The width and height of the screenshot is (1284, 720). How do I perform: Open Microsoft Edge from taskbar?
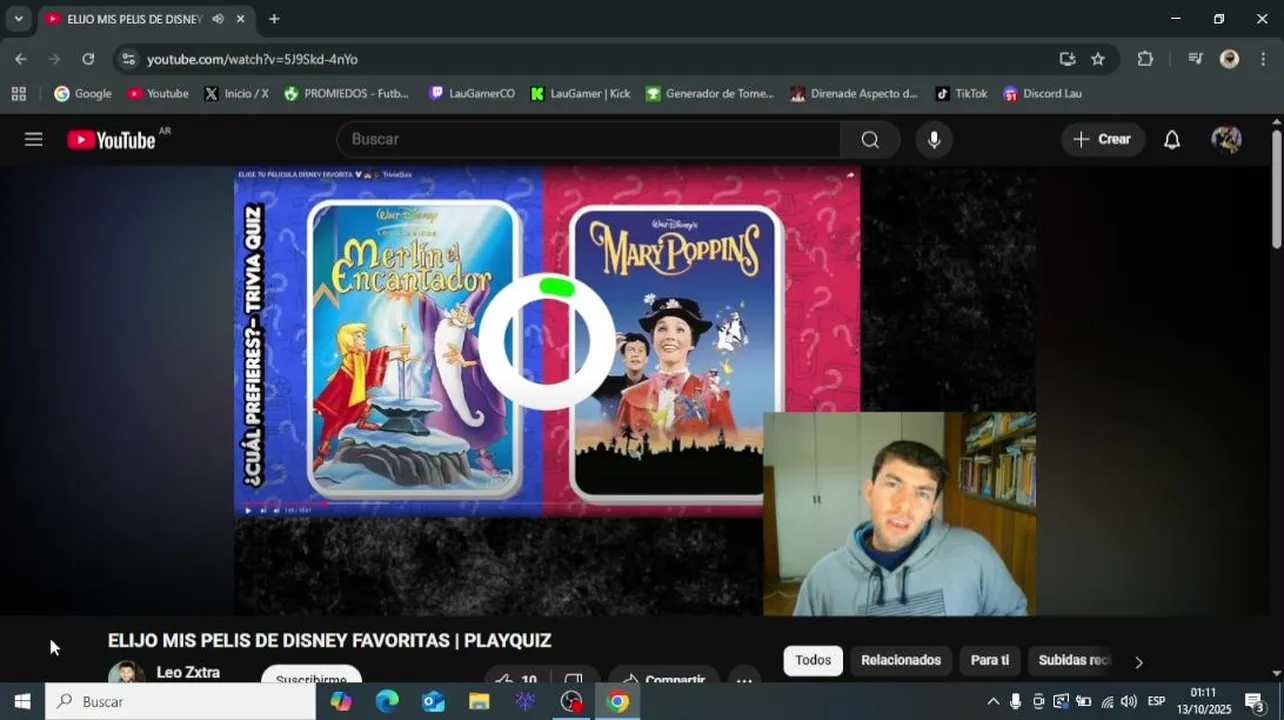(387, 701)
